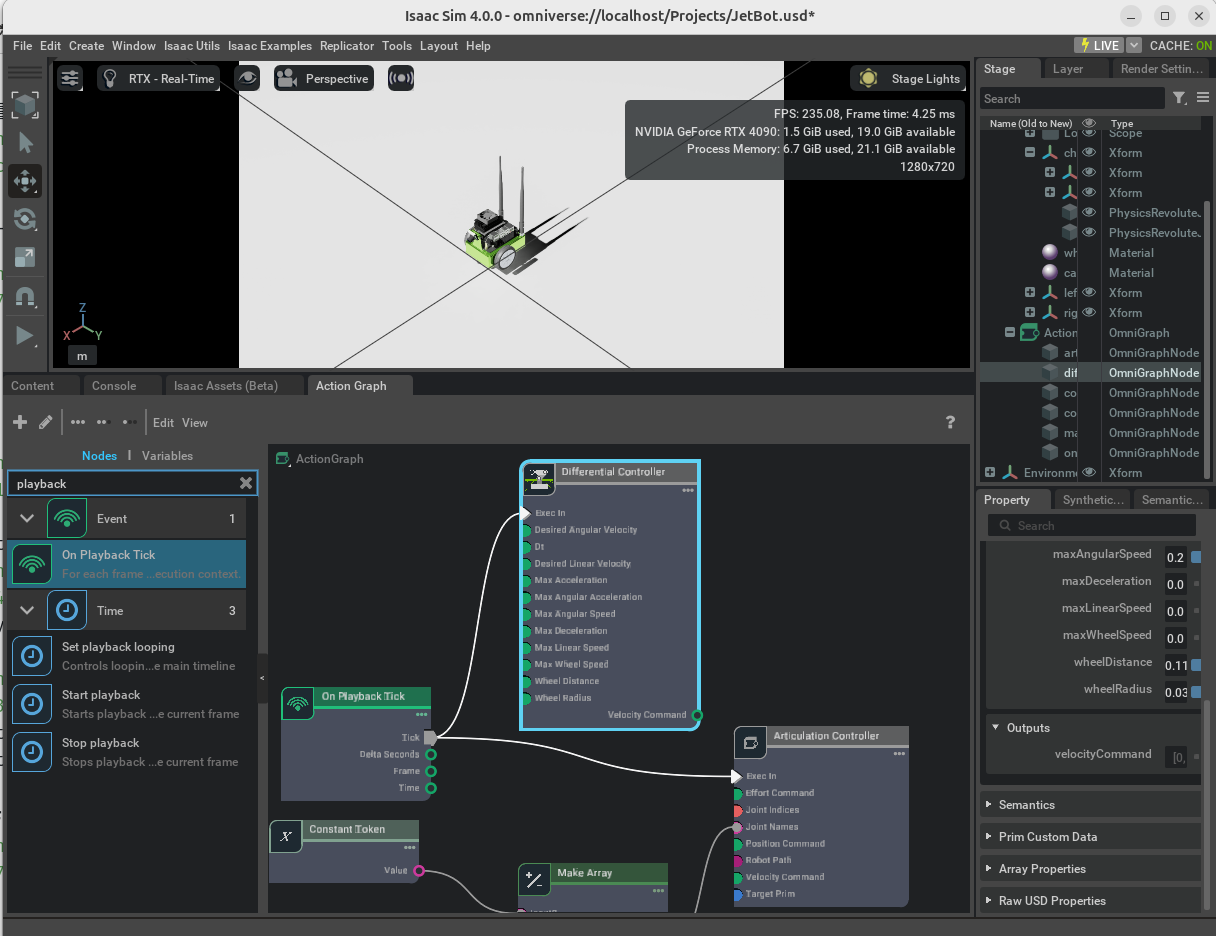Open Differential Controller node options dots
The height and width of the screenshot is (936, 1216).
click(x=688, y=490)
